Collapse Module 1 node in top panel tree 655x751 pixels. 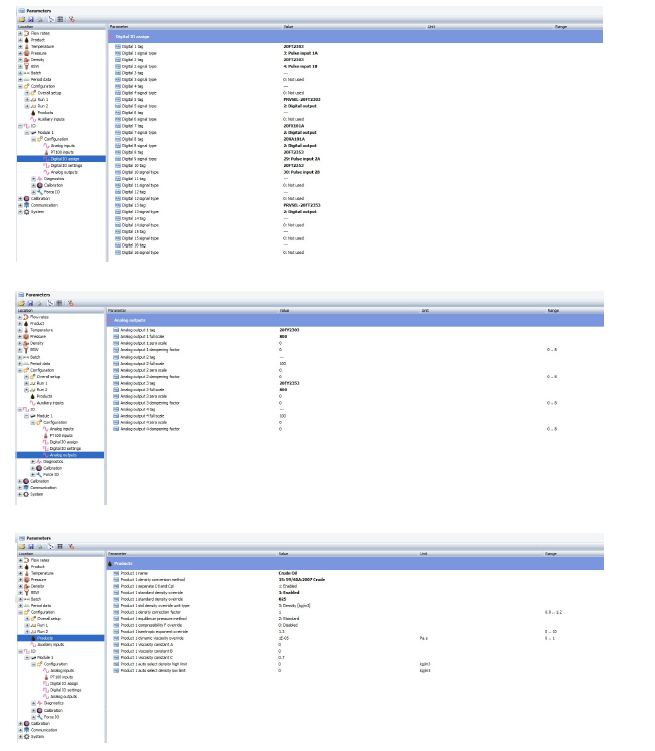[27, 133]
